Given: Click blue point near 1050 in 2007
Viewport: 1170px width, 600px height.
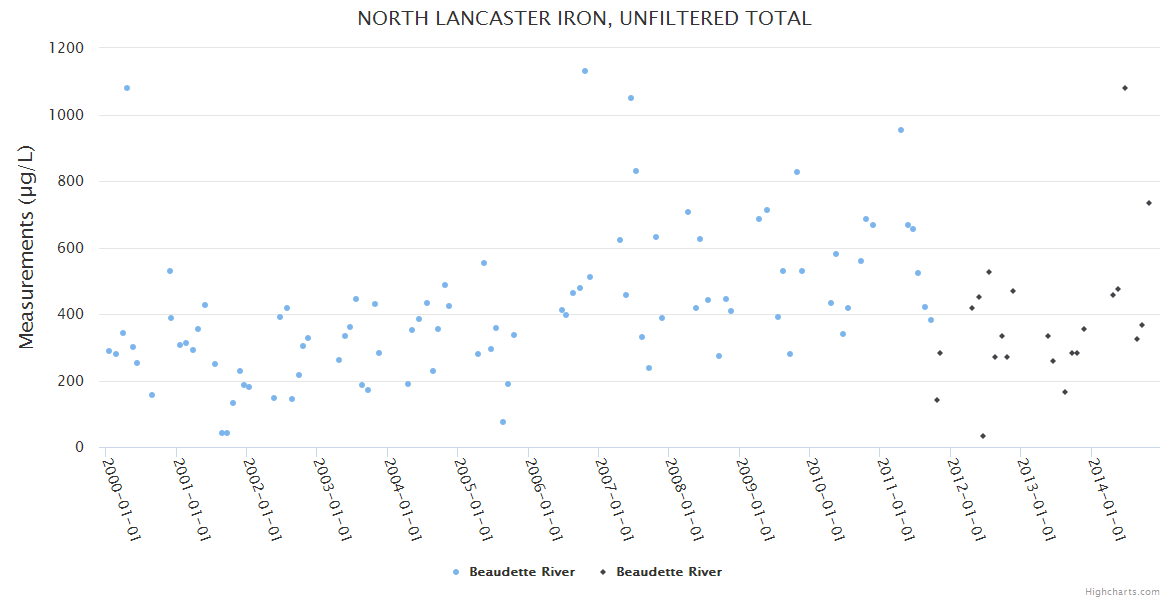Looking at the screenshot, I should click(x=631, y=98).
